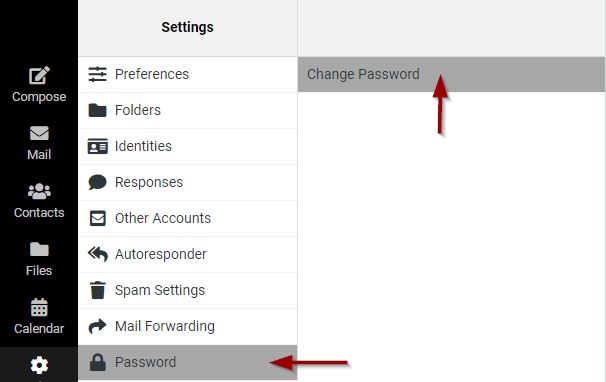The height and width of the screenshot is (382, 606).
Task: Open Mail via the envelope icon
Action: coord(39,133)
